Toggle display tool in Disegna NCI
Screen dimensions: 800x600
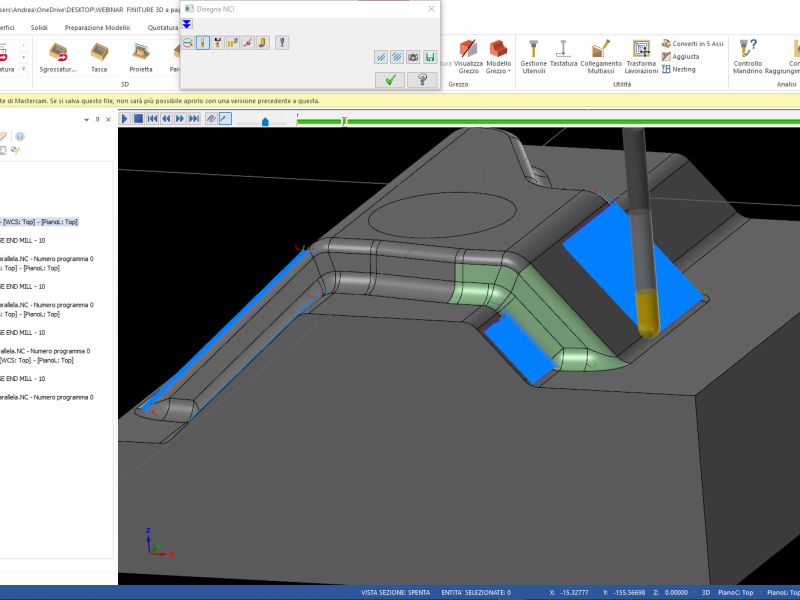[203, 43]
